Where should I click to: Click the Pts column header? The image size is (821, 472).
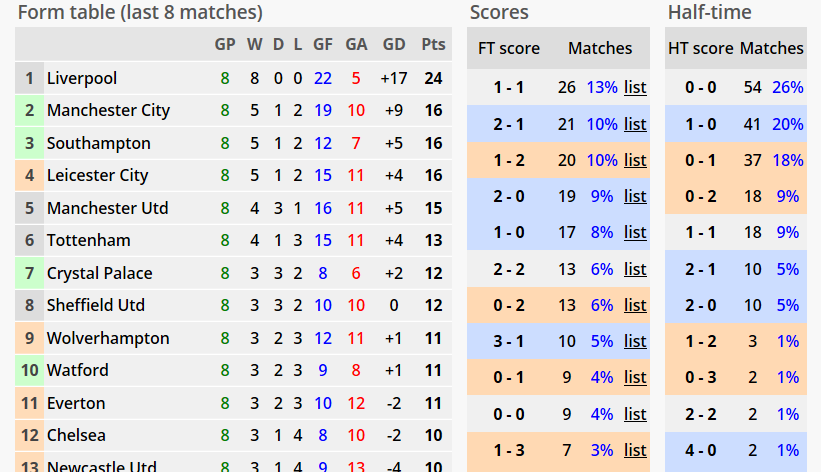(x=434, y=45)
